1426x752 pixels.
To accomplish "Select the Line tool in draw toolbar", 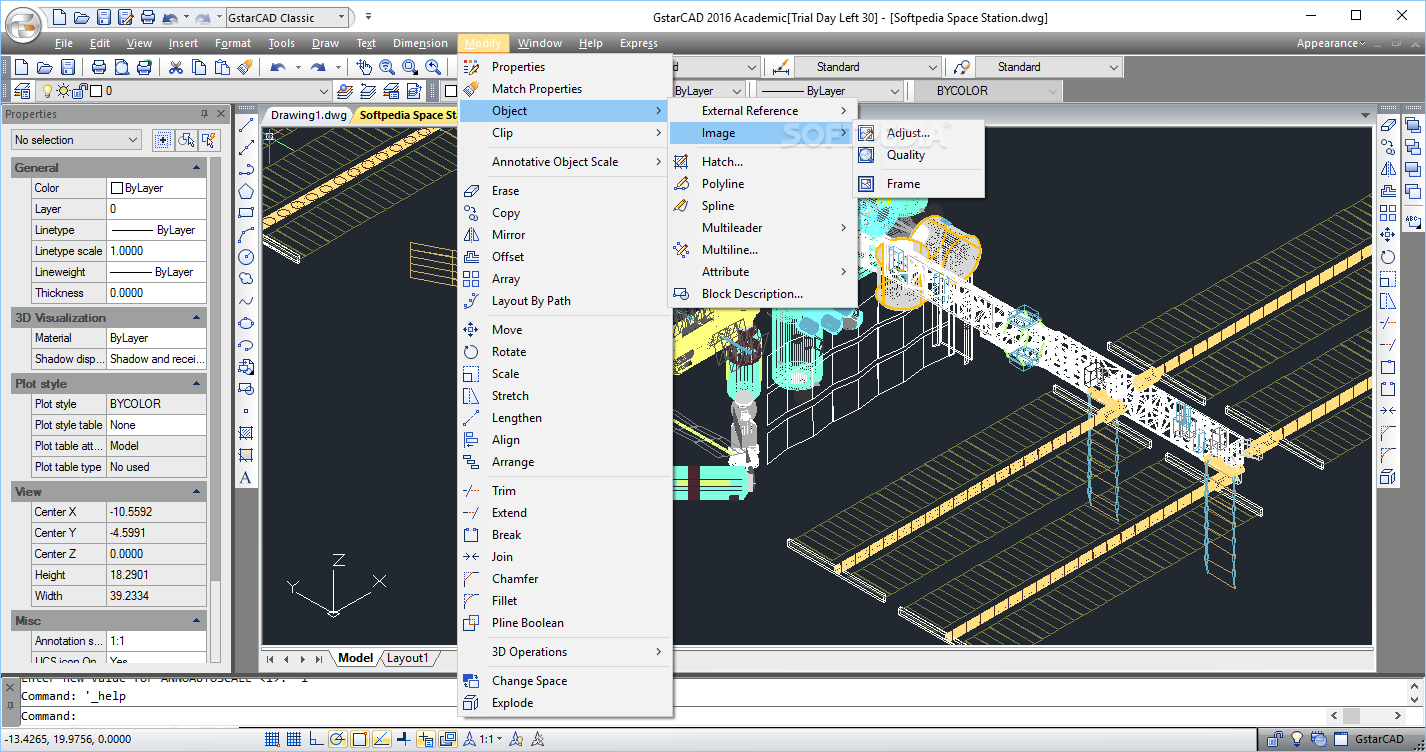I will [x=246, y=125].
